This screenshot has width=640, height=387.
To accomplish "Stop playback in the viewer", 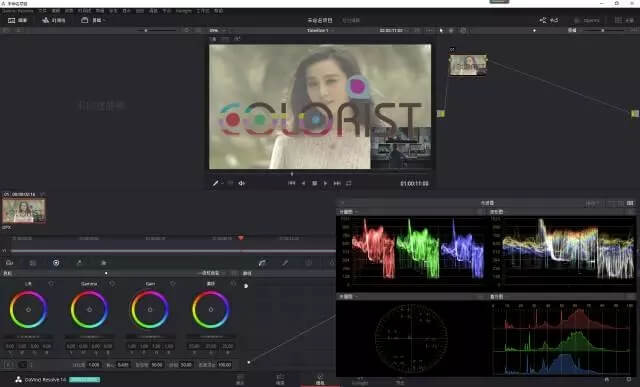I will [314, 183].
